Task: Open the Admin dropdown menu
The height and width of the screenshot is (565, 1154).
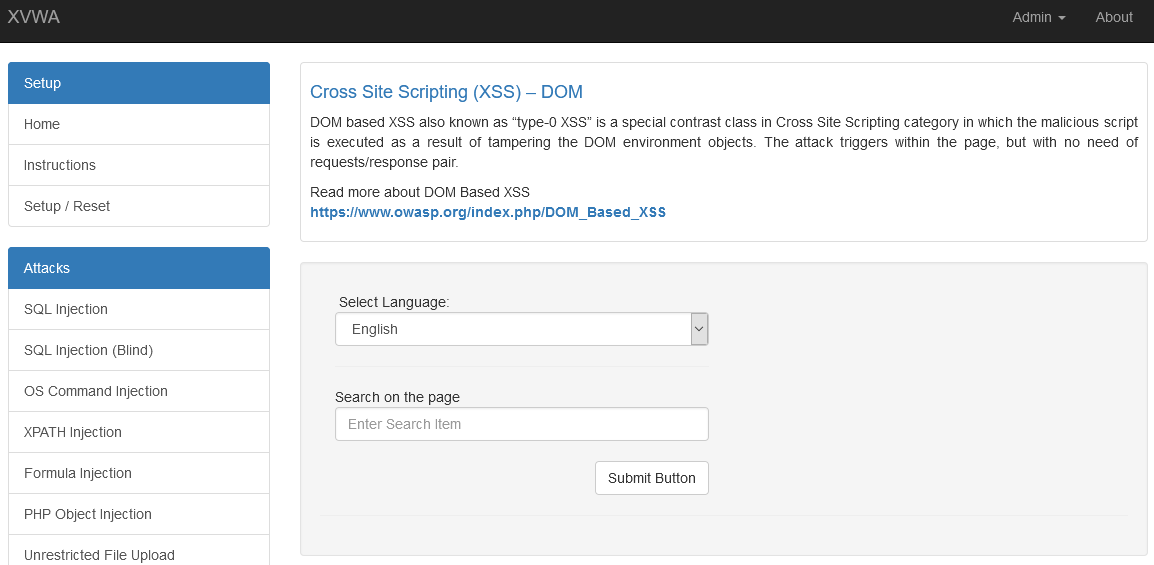Action: tap(1038, 17)
